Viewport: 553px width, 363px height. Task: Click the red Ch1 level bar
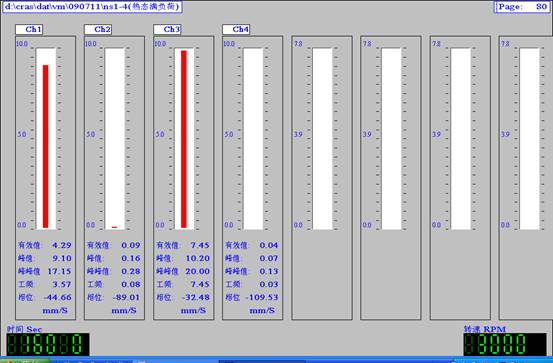click(45, 146)
